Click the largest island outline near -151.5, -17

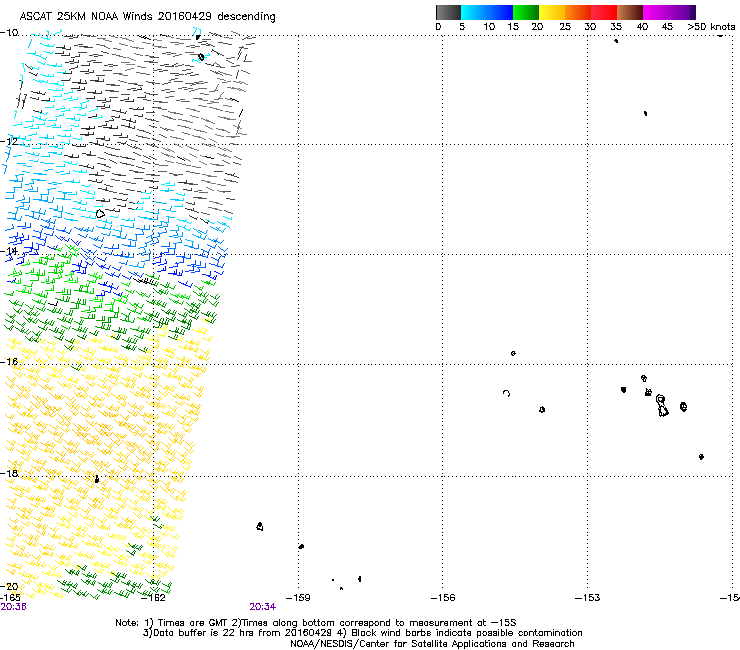click(662, 406)
